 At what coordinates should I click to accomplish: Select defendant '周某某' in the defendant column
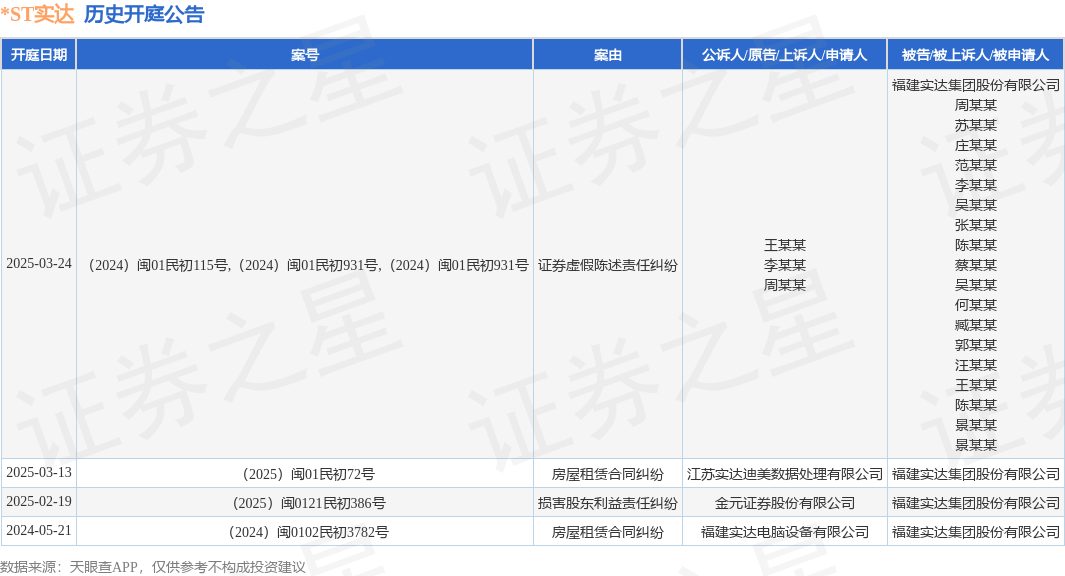click(975, 105)
